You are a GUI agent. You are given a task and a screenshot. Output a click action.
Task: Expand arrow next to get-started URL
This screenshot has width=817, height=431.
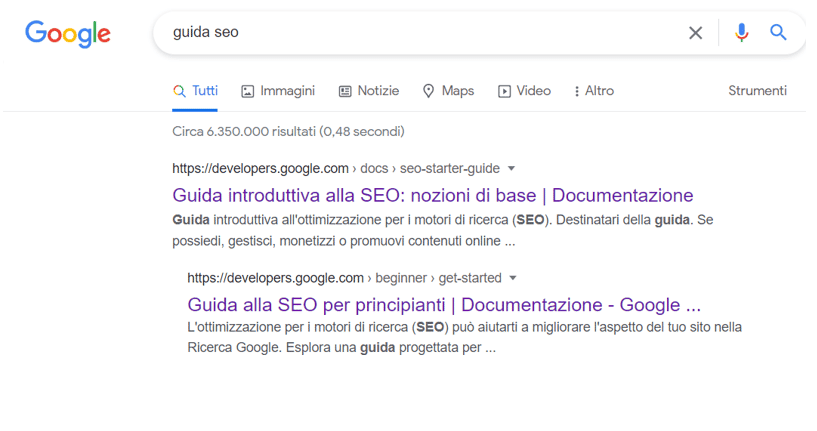point(513,278)
